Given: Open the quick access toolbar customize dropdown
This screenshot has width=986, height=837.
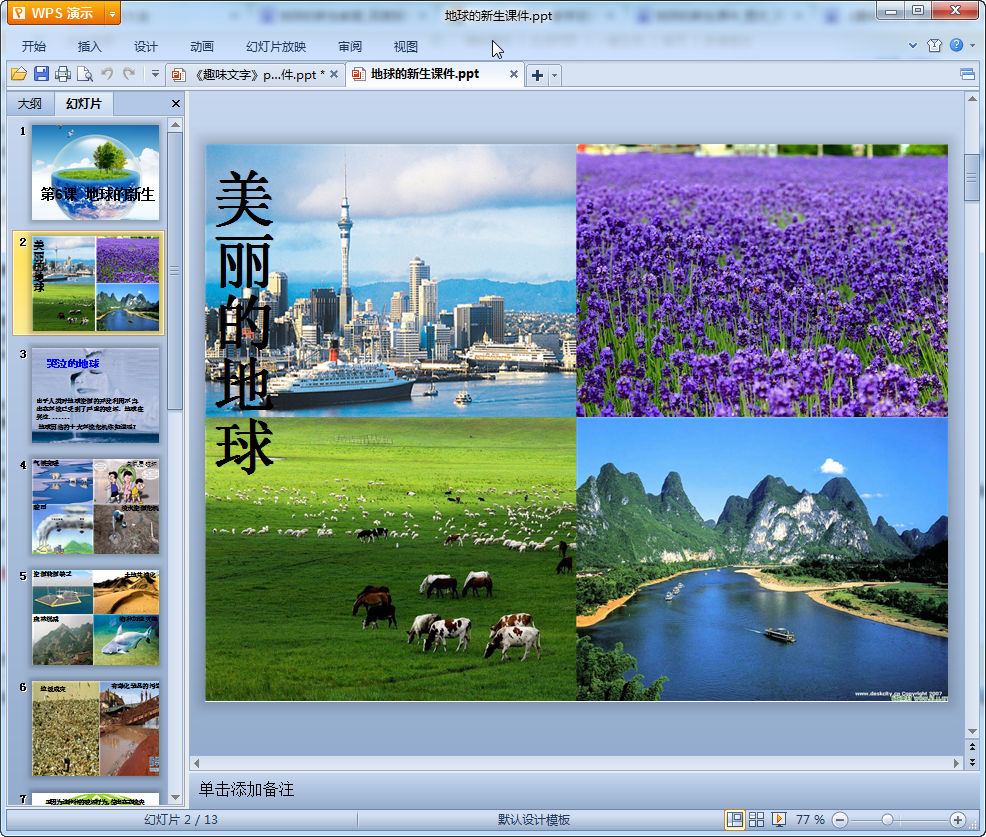Looking at the screenshot, I should click(155, 74).
